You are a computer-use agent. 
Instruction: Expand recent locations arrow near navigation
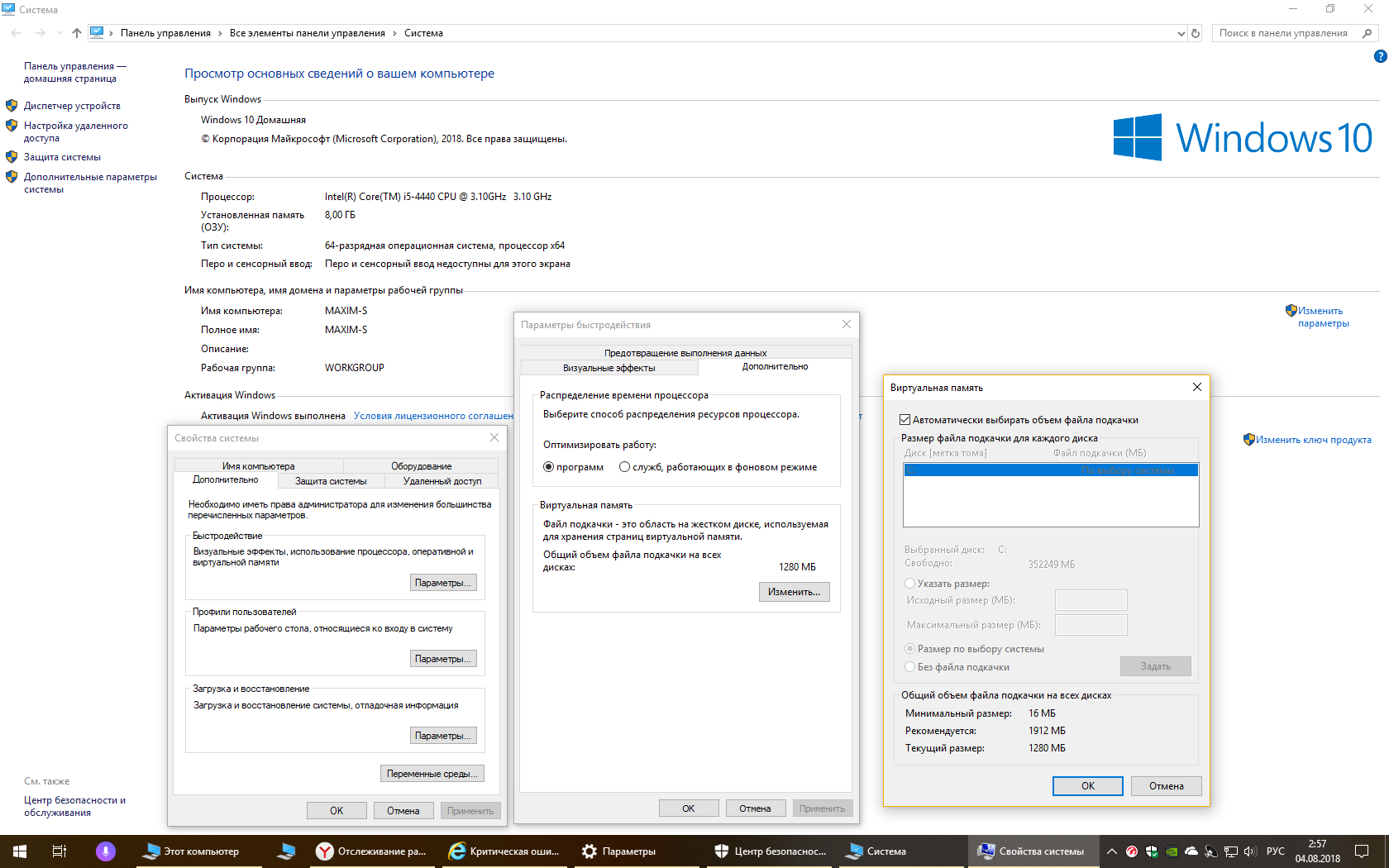tap(60, 33)
